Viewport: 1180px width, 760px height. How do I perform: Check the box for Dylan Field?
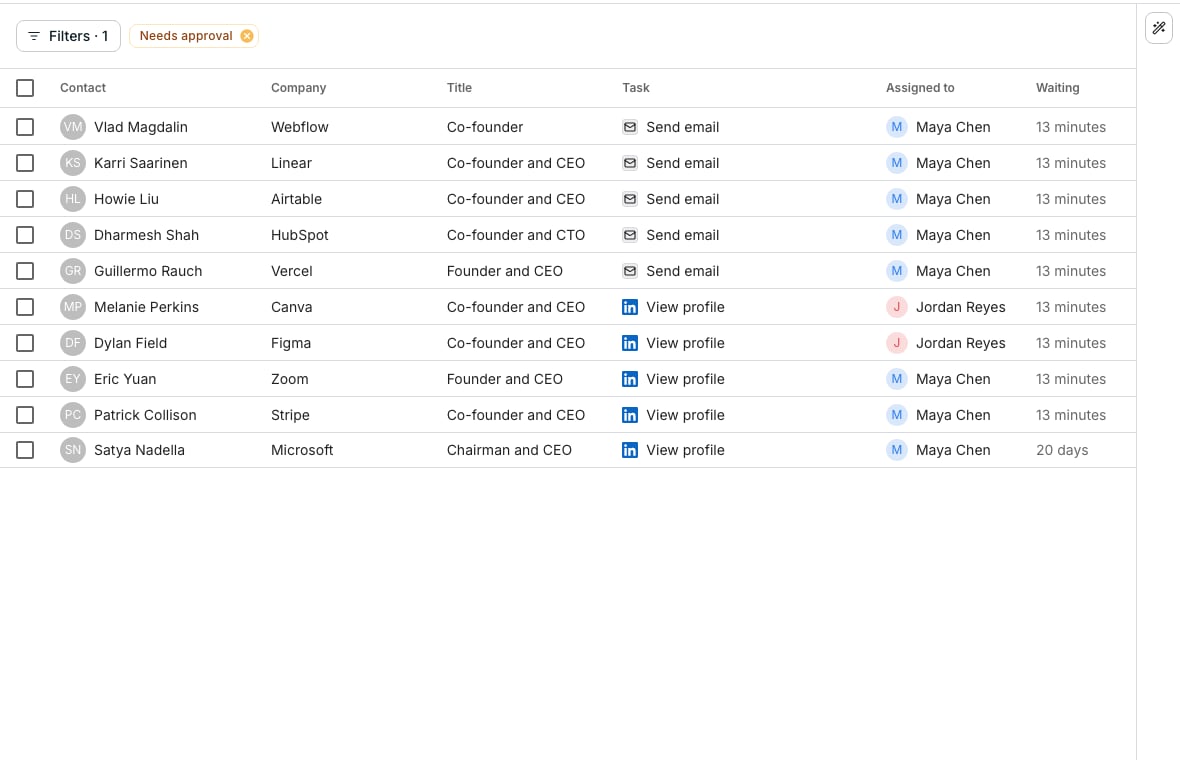[25, 343]
